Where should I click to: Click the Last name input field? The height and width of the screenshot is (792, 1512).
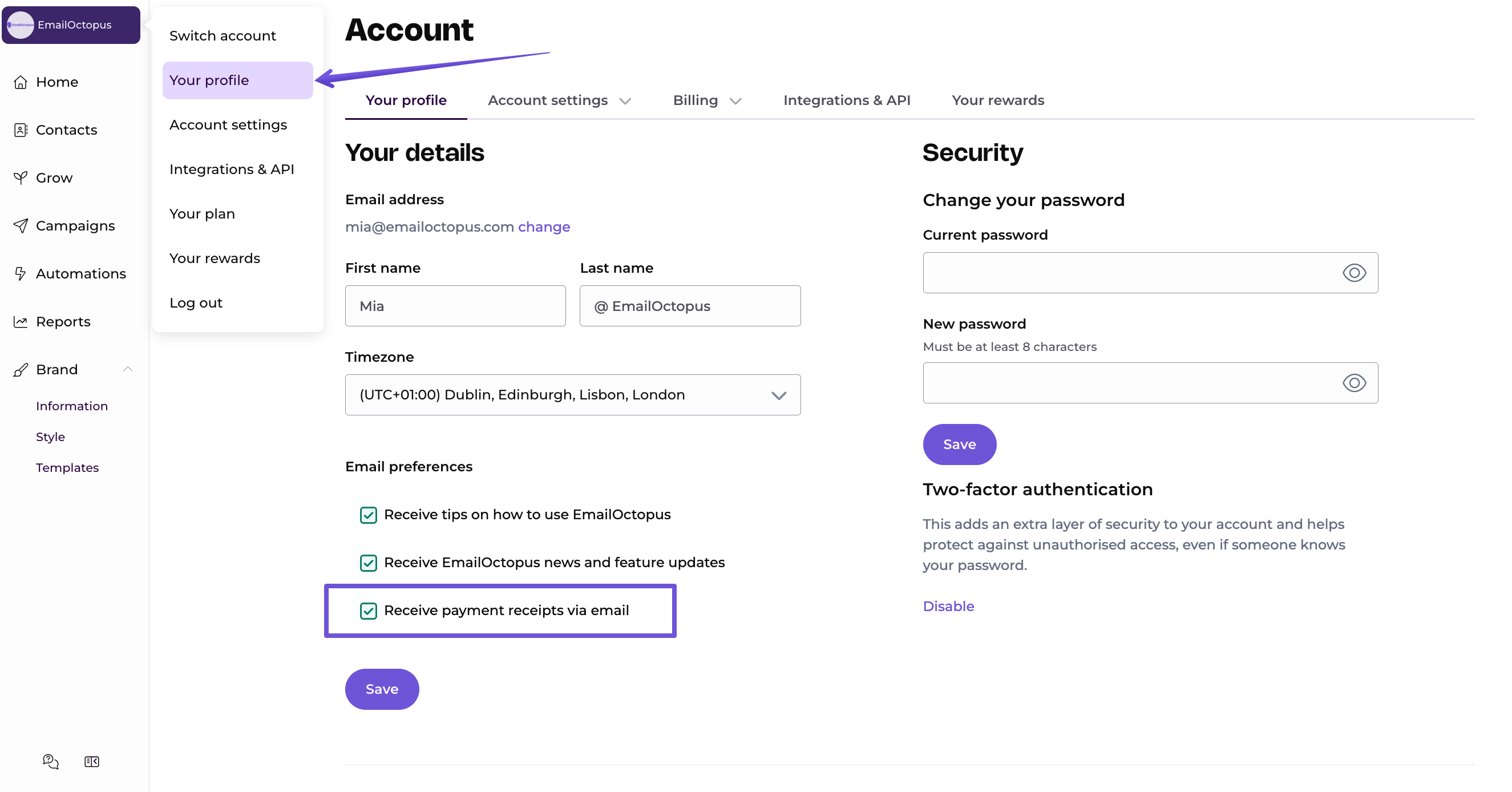coord(690,306)
